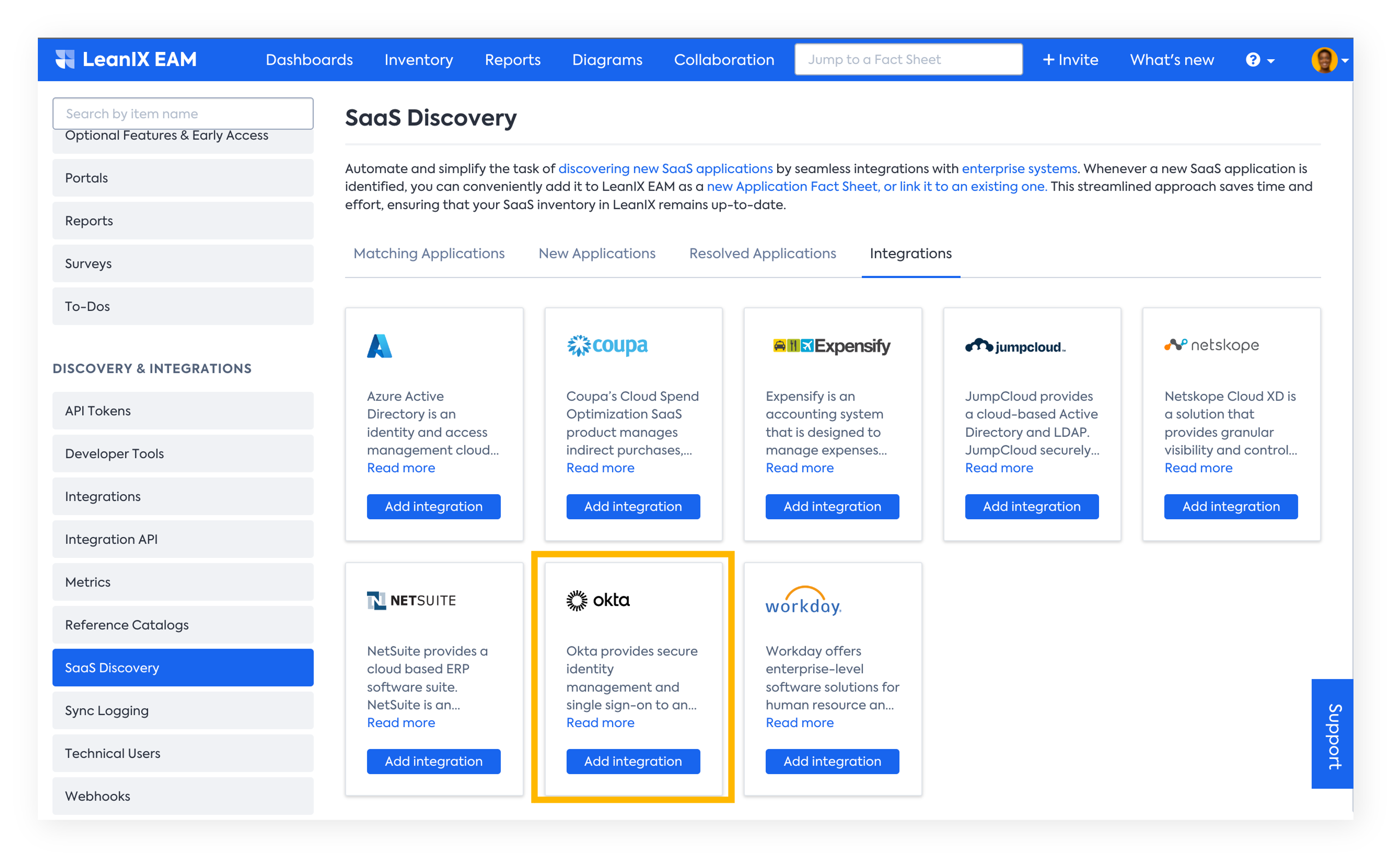Open the enterprise systems link
Image resolution: width=1400 pixels, height=867 pixels.
(x=1019, y=169)
